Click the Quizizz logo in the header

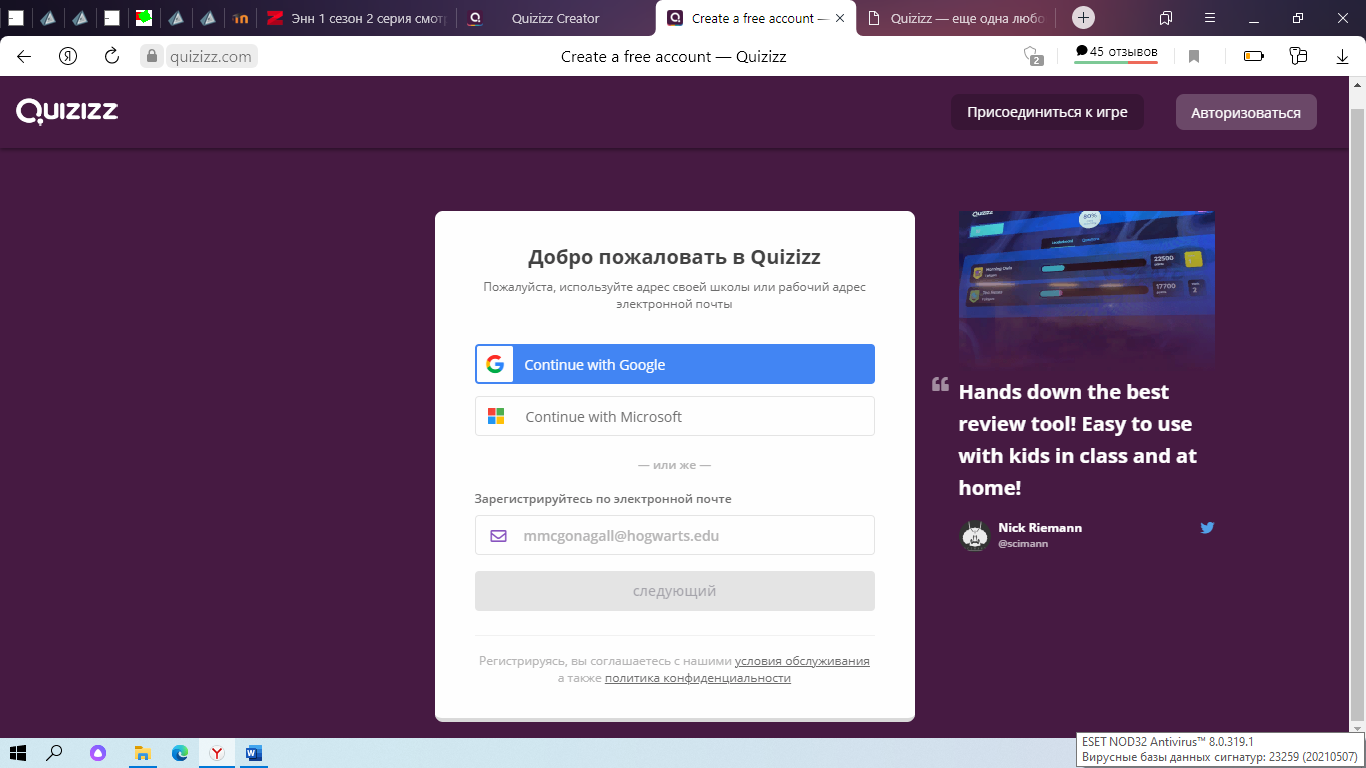pyautogui.click(x=67, y=111)
